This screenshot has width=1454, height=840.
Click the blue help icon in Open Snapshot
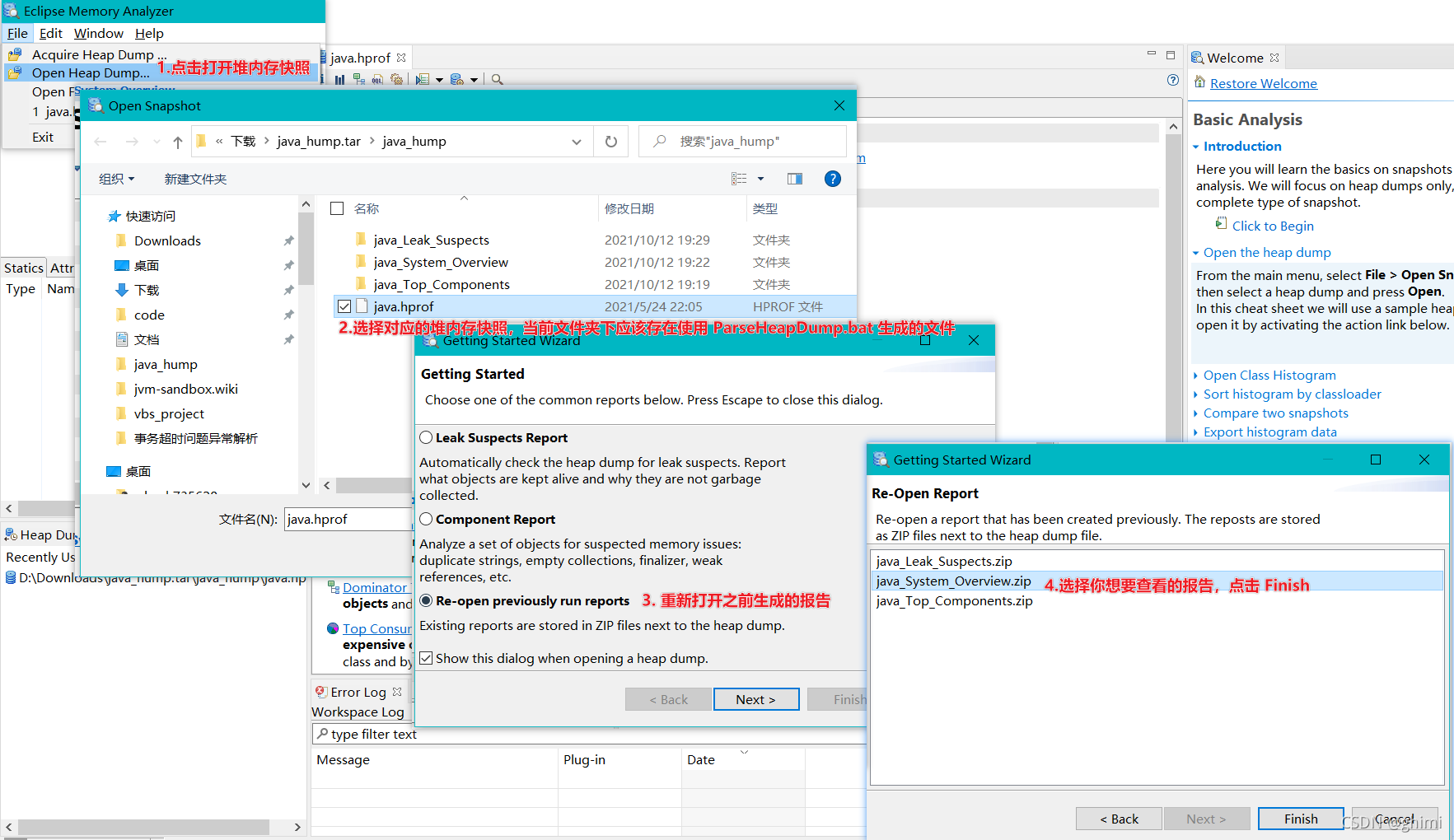click(x=833, y=179)
